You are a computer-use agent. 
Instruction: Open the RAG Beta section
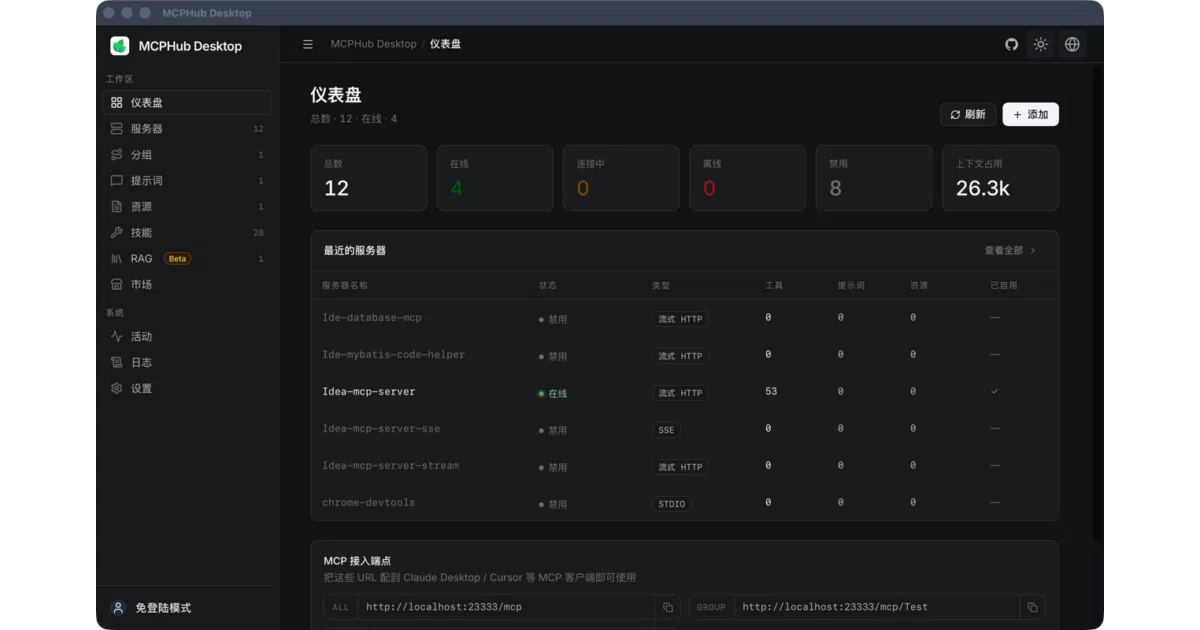point(187,259)
